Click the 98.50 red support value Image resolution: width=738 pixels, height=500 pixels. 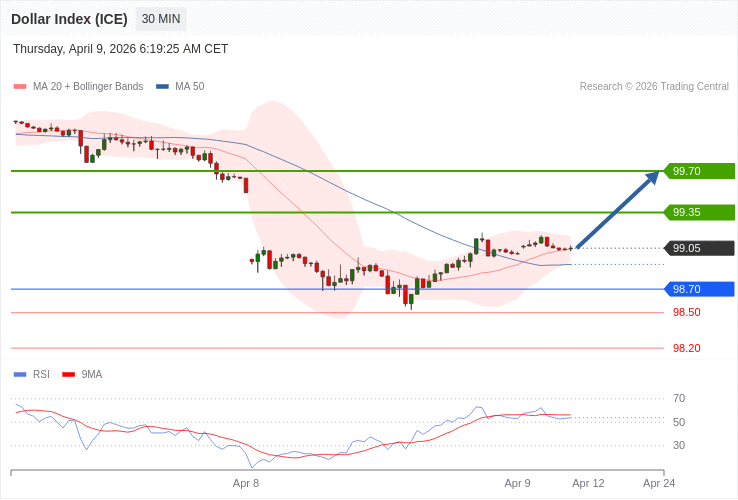(x=687, y=313)
